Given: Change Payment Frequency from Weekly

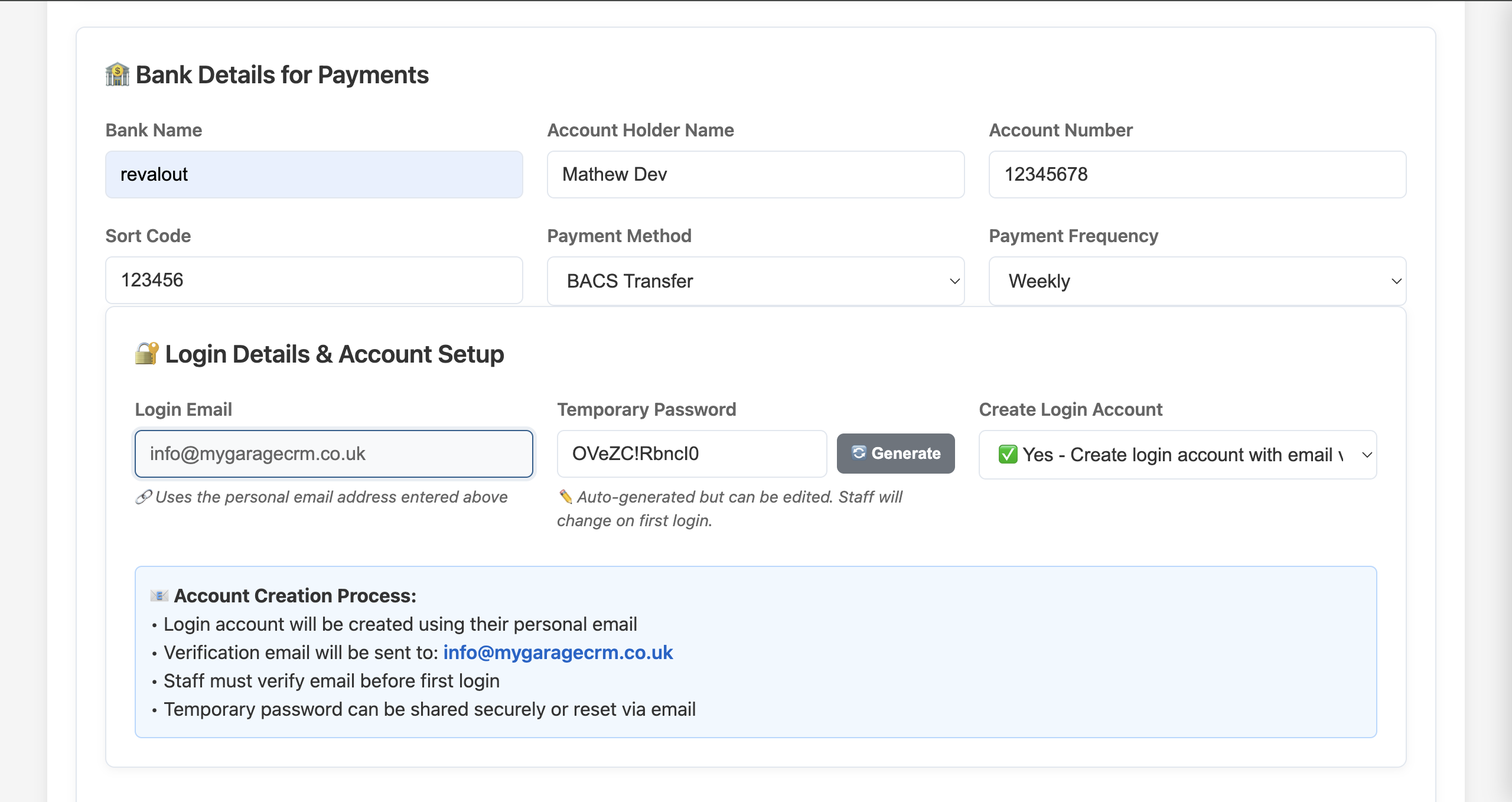Looking at the screenshot, I should pyautogui.click(x=1196, y=281).
